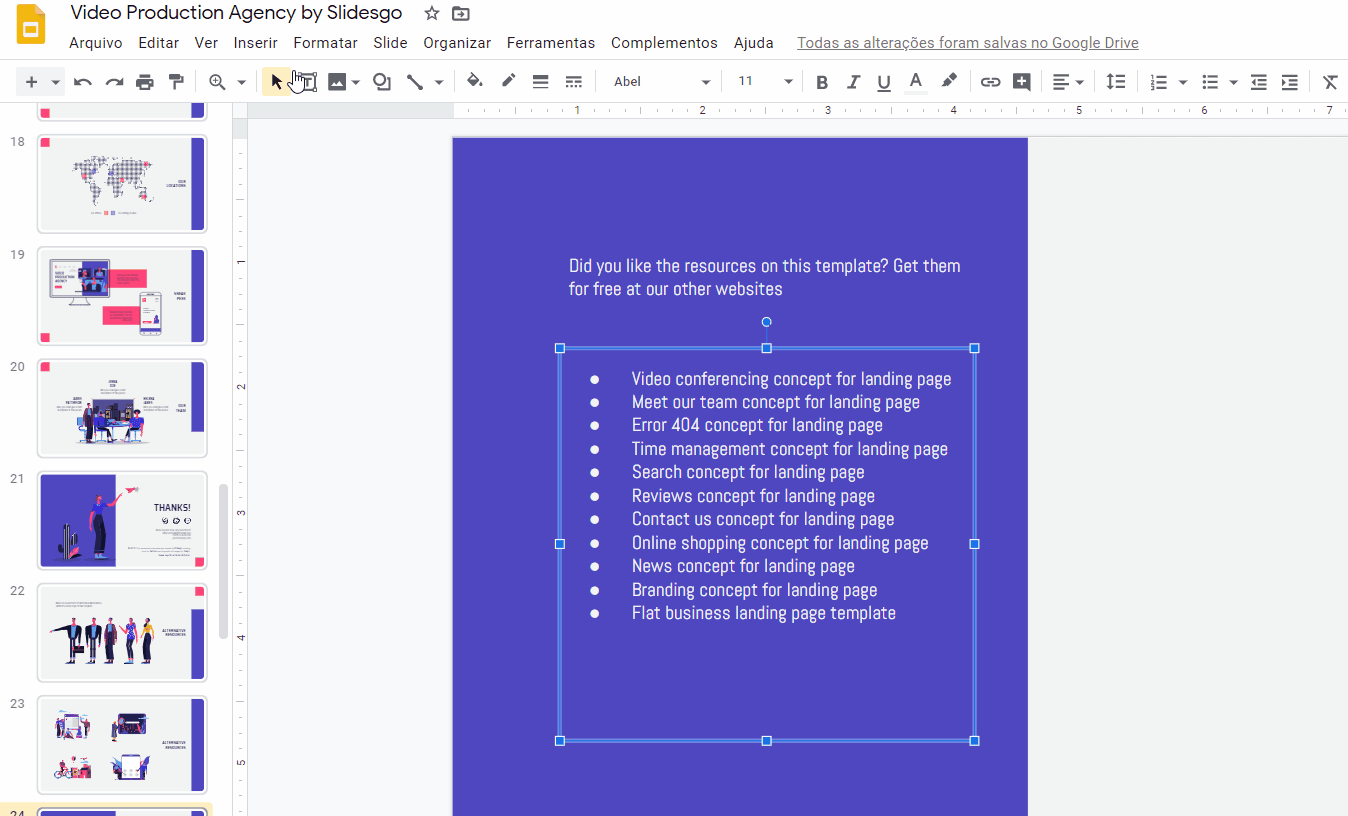Open the text color picker
This screenshot has height=816, width=1348.
click(915, 82)
